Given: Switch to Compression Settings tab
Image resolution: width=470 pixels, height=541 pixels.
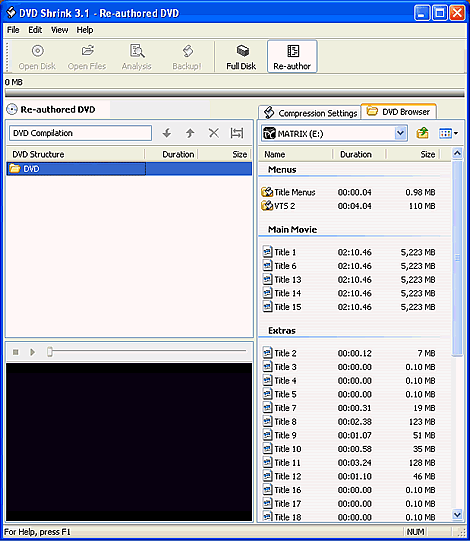Looking at the screenshot, I should click(x=310, y=113).
